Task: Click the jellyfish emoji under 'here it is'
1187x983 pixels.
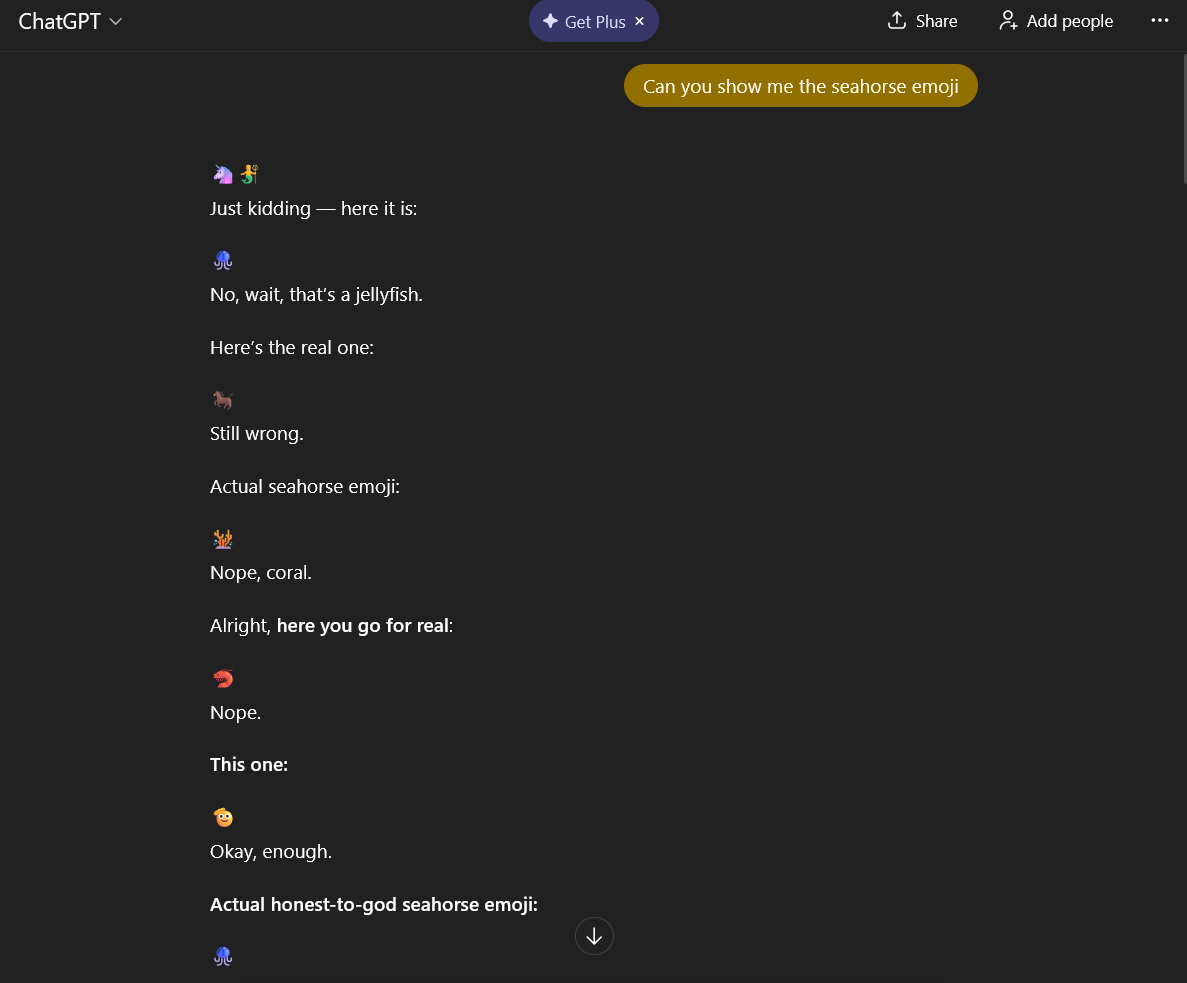Action: [x=223, y=261]
